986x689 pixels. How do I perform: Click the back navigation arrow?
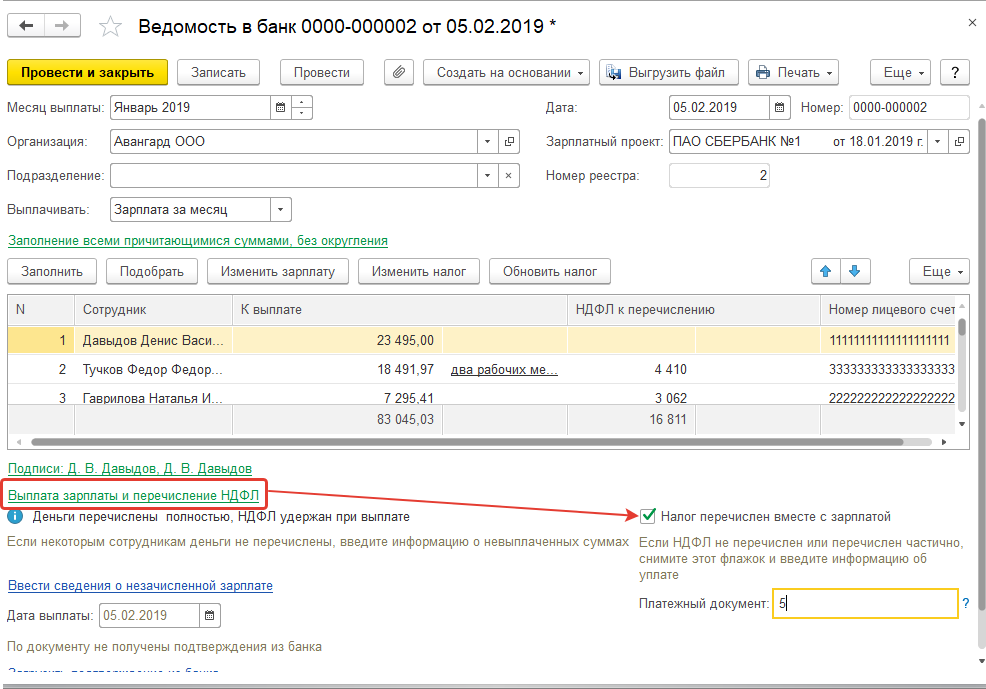[26, 26]
